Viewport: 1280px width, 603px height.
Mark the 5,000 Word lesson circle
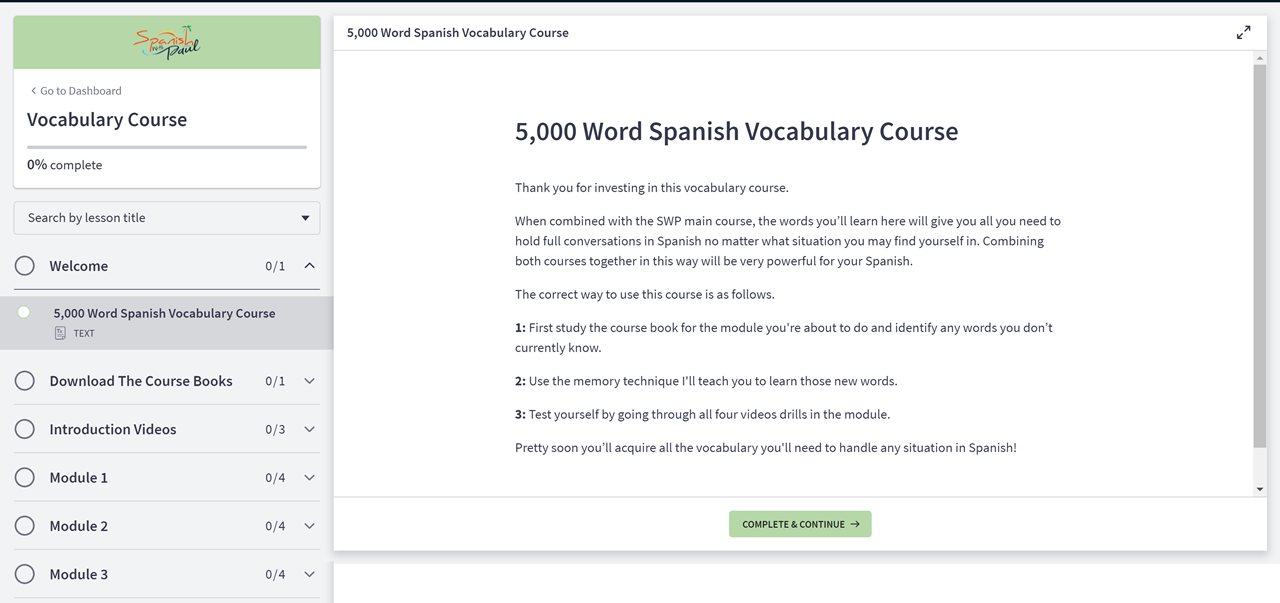tap(24, 313)
